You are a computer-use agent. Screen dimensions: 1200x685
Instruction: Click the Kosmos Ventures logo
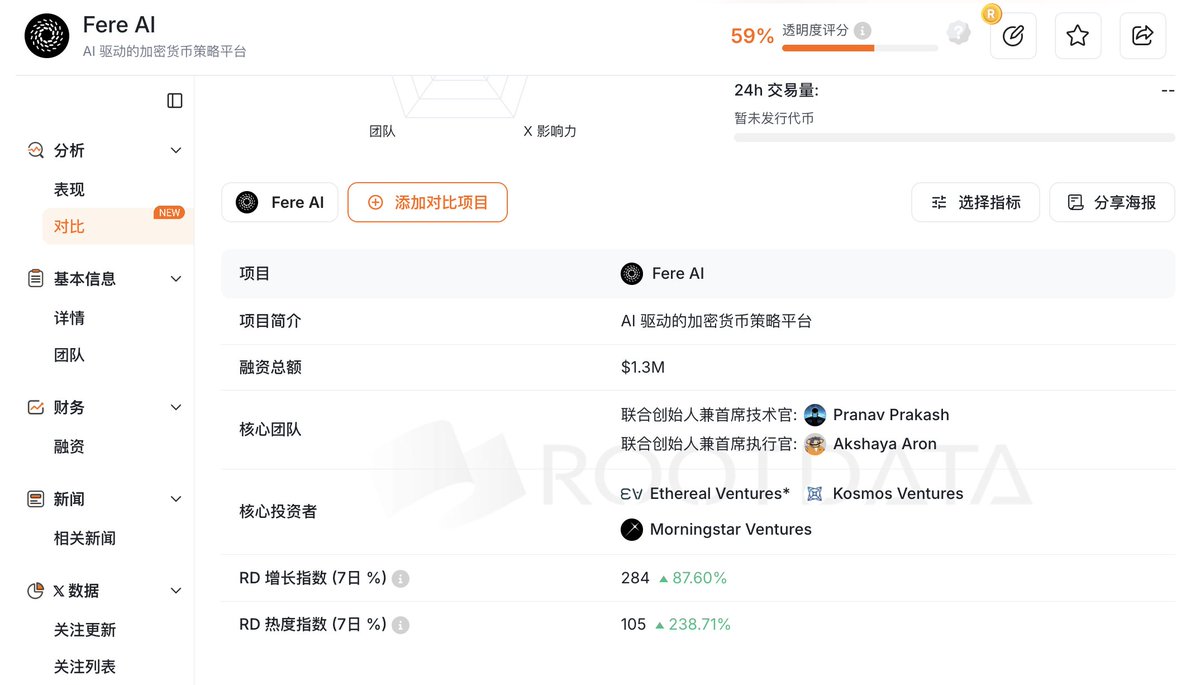point(815,494)
